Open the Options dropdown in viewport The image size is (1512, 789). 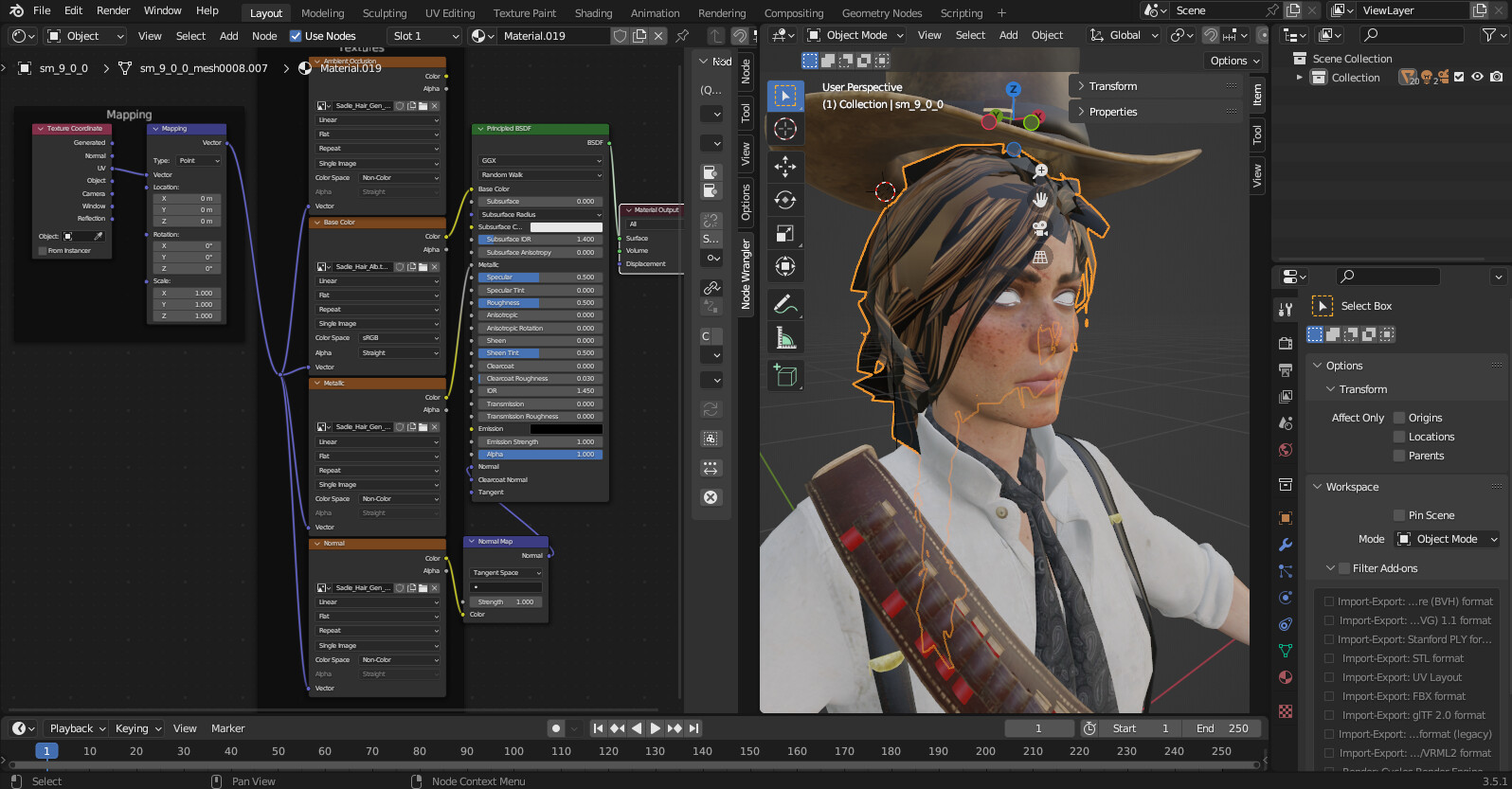1235,61
